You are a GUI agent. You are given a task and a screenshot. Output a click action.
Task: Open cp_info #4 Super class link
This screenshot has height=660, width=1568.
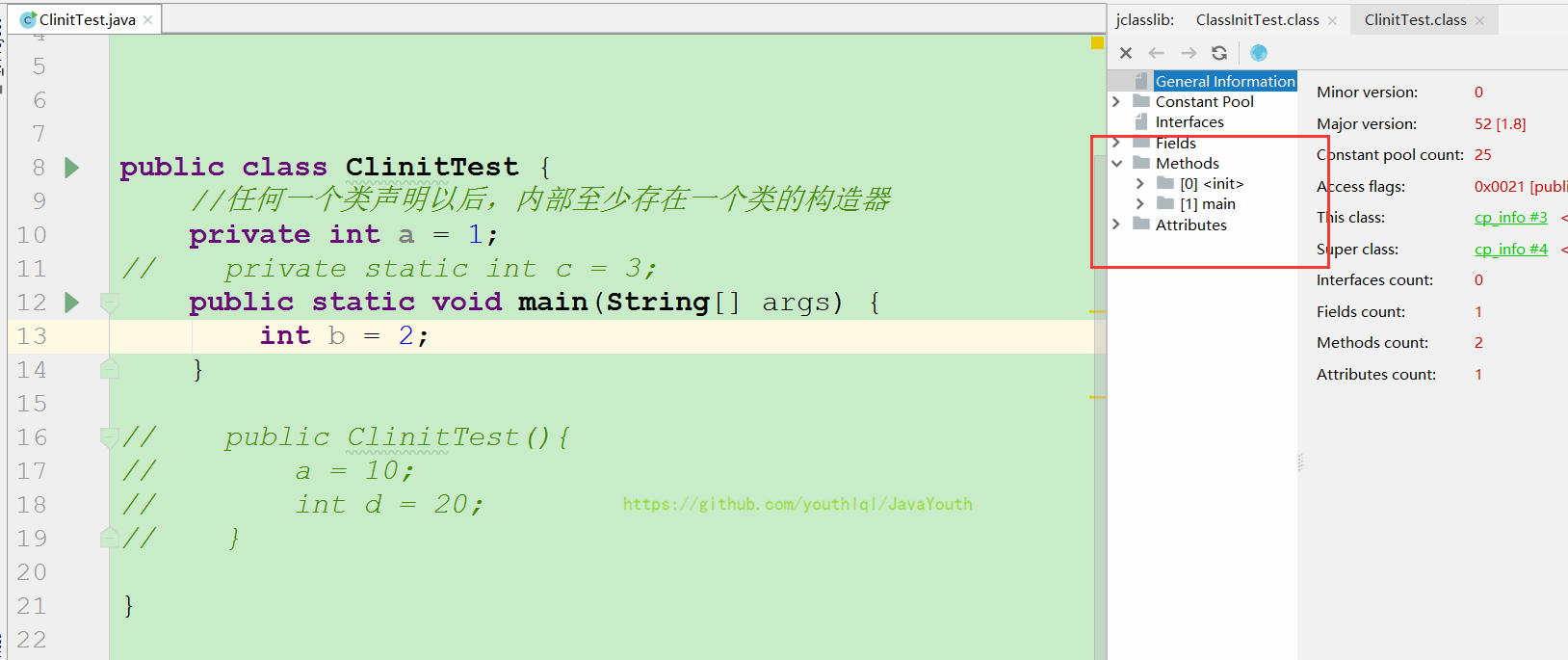click(1510, 249)
